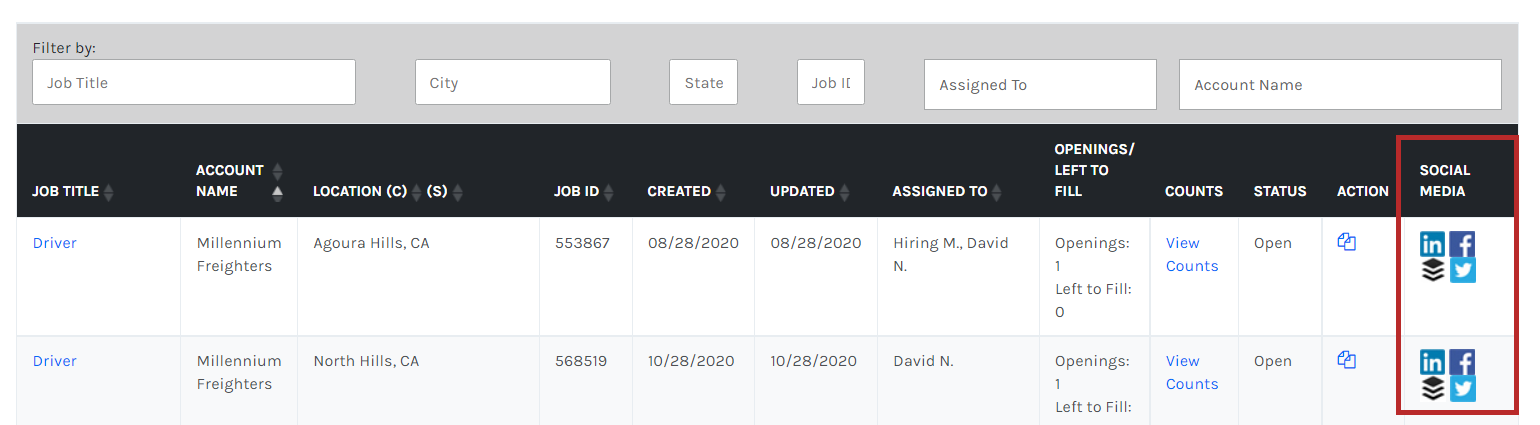Click the Job Title filter field

click(194, 82)
